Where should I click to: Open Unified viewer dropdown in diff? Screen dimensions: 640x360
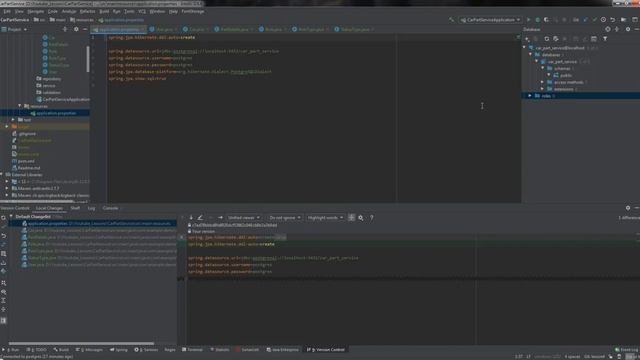[244, 218]
